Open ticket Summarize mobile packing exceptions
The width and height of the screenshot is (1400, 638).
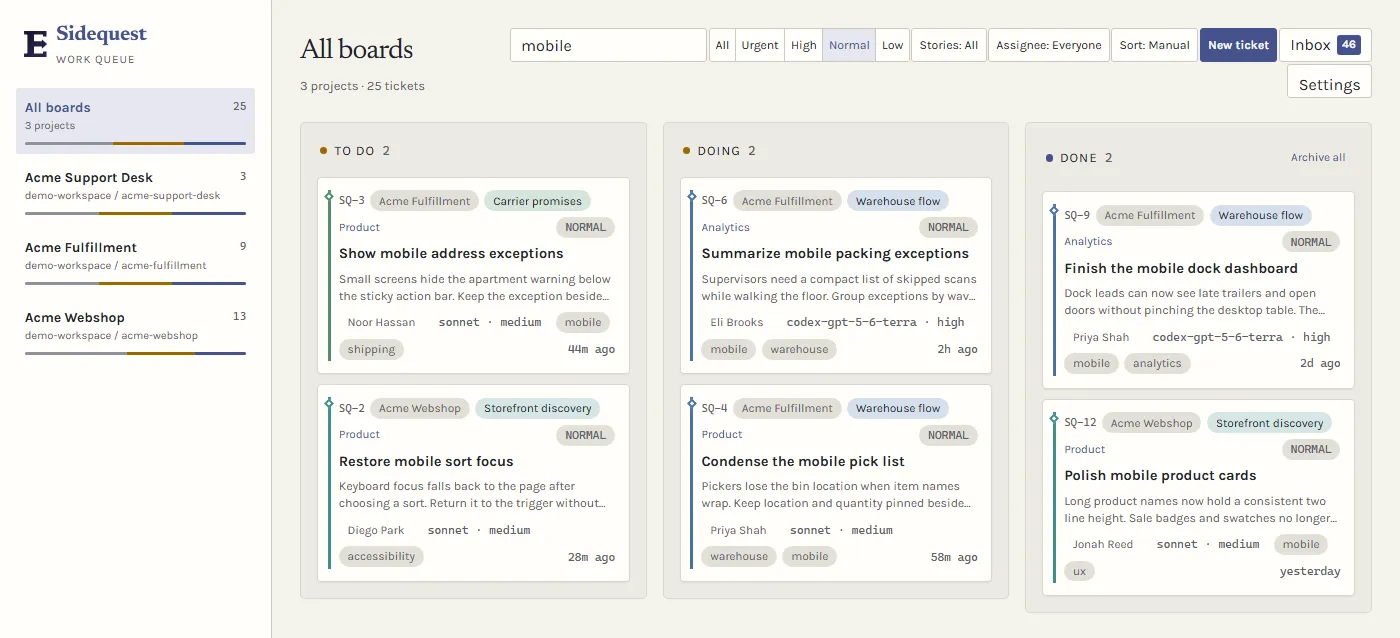pos(835,254)
